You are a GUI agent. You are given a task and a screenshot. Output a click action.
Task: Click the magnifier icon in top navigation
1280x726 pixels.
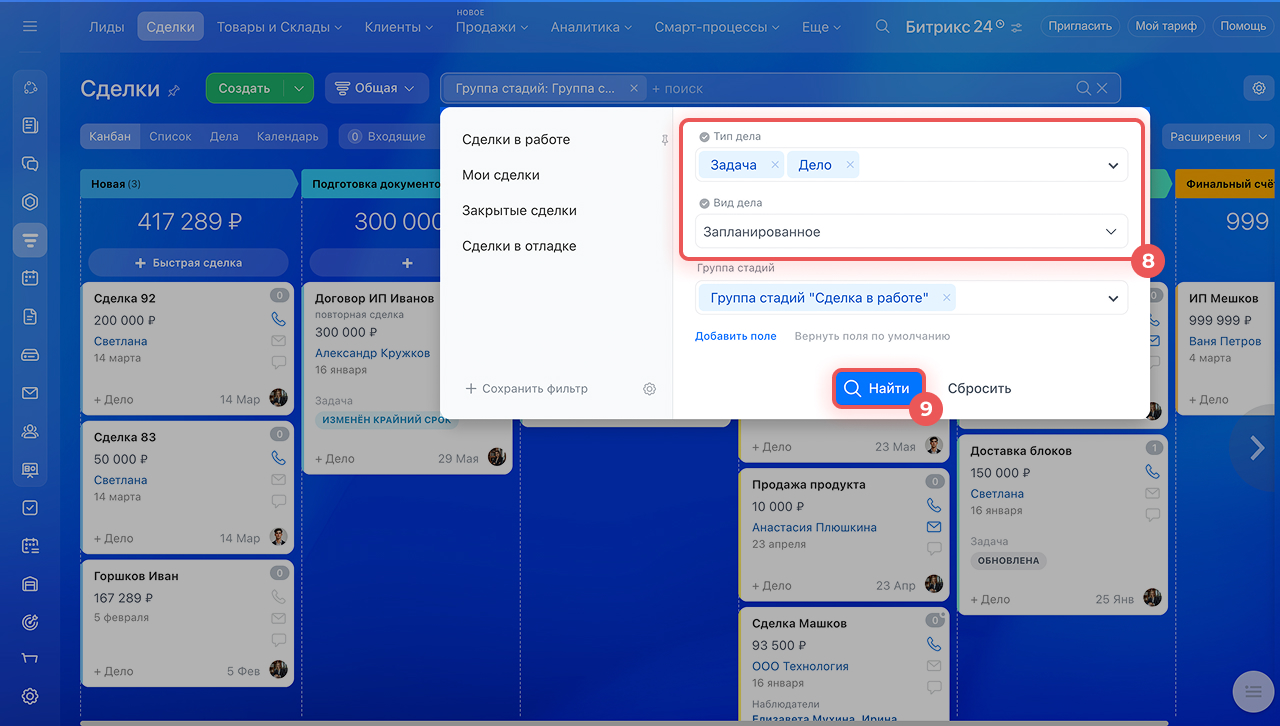point(882,27)
